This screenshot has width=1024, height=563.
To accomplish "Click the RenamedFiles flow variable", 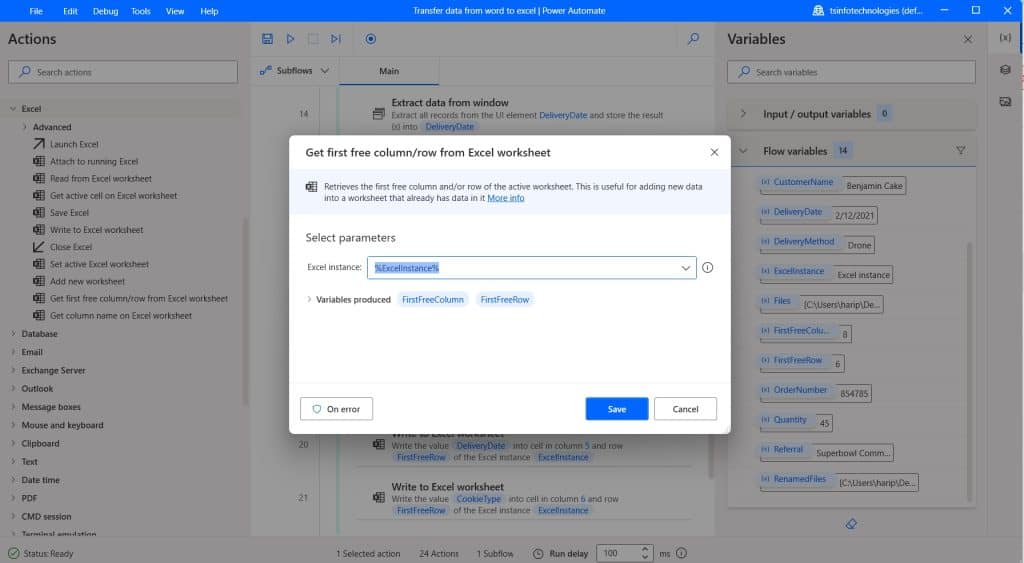I will pos(799,479).
